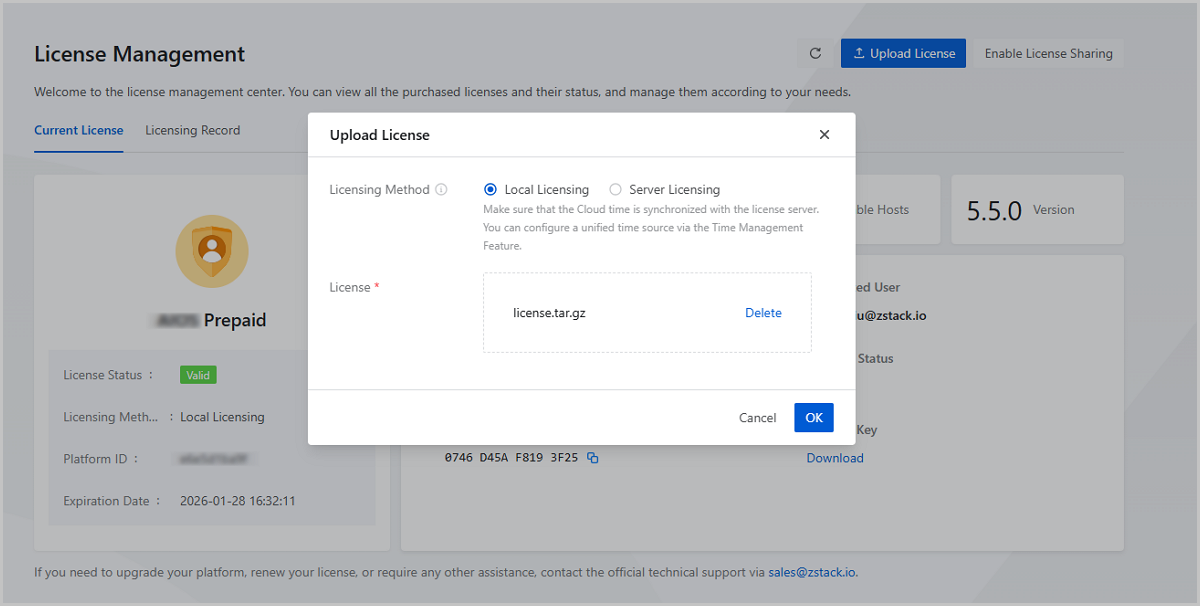1200x606 pixels.
Task: Copy the 0746 D45A F819 3F25 code
Action: click(593, 458)
